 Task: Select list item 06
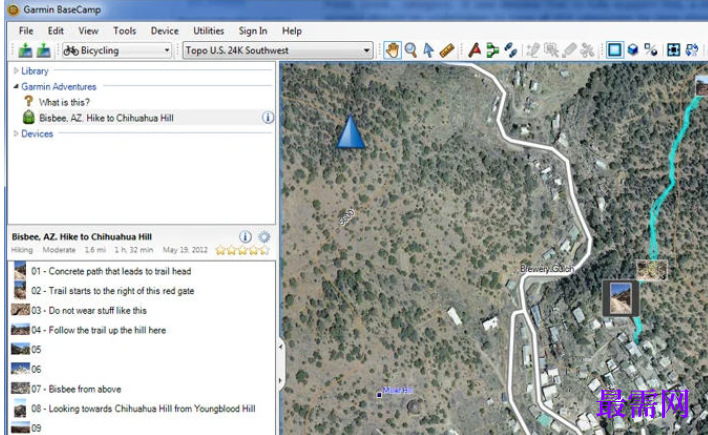pos(36,369)
